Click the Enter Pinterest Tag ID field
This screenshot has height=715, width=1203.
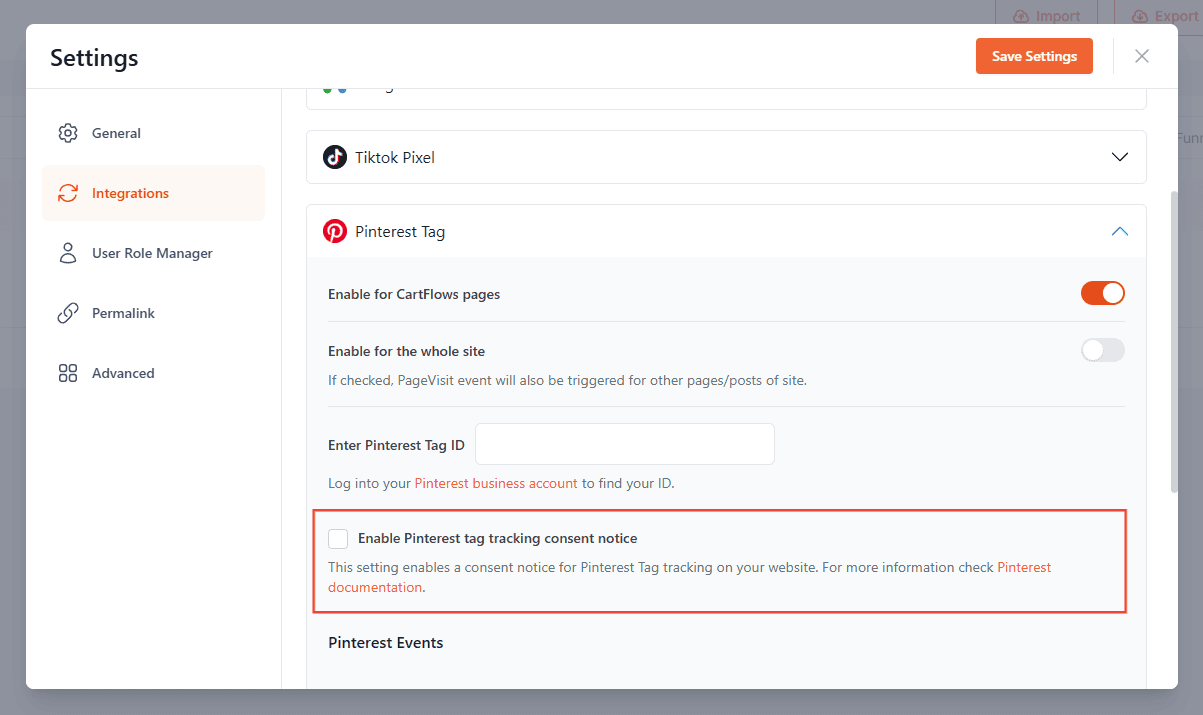(625, 444)
